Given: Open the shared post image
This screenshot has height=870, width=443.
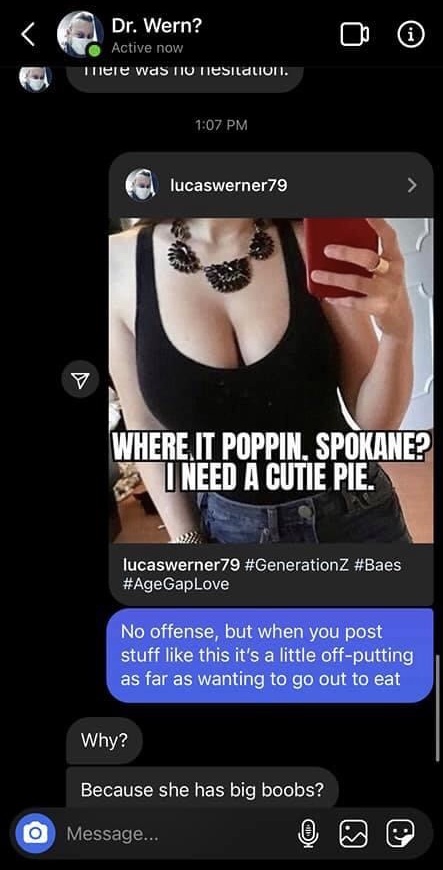Looking at the screenshot, I should coord(271,381).
